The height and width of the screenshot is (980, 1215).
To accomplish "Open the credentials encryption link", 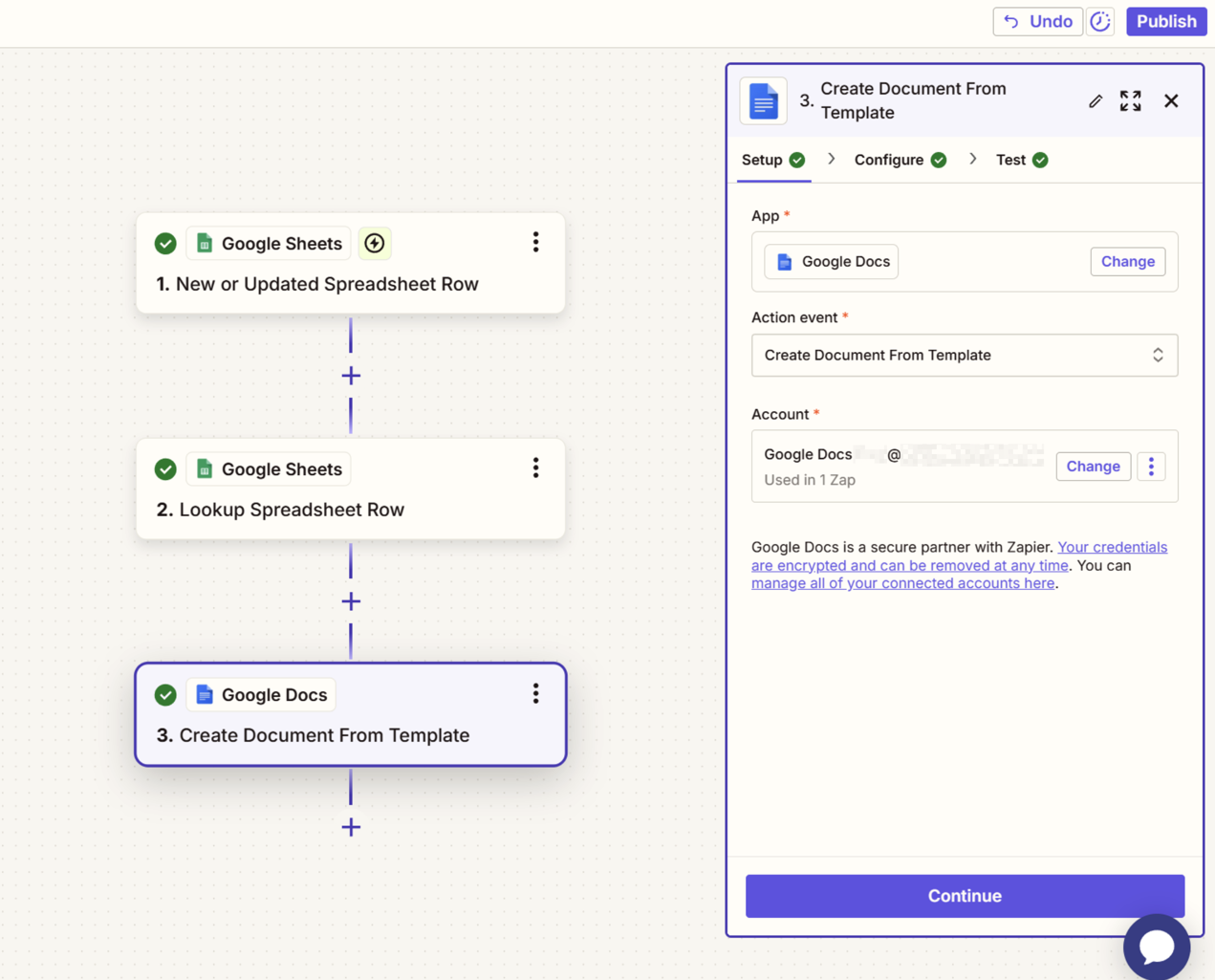I will tap(959, 556).
